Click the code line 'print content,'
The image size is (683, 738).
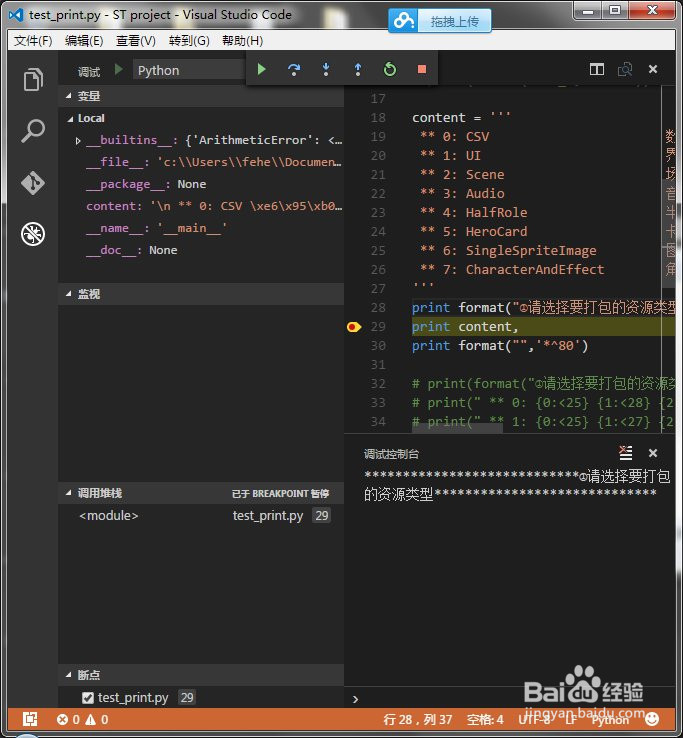[465, 327]
